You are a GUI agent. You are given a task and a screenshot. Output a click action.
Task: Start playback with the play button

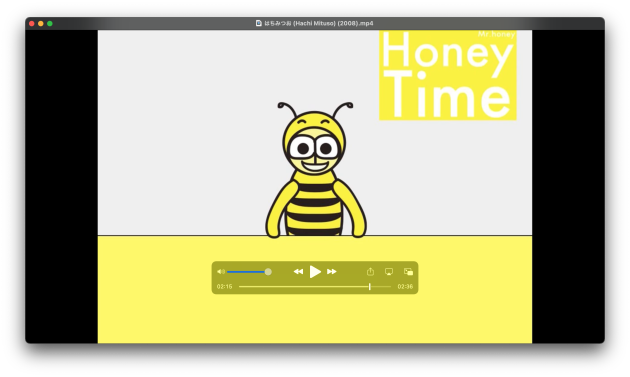[x=315, y=272]
